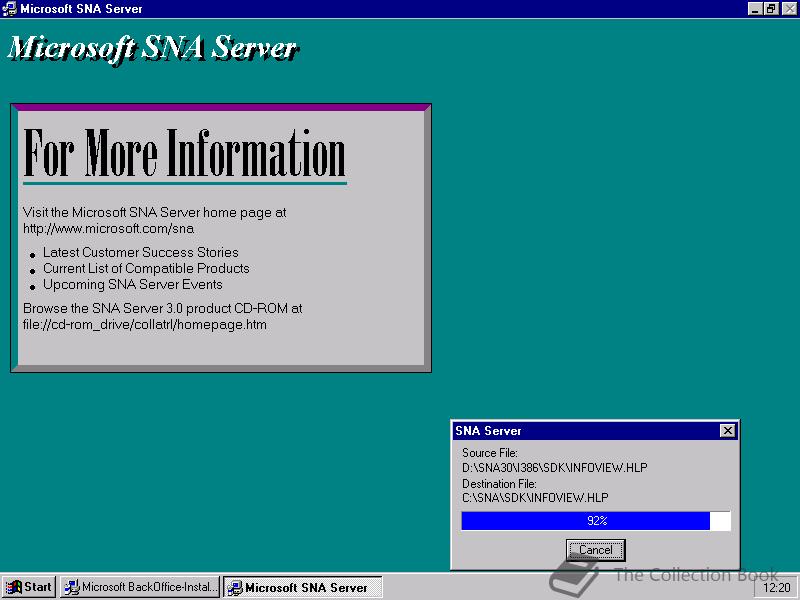Switch to Microsoft BackOffice-Instal taskbar button
This screenshot has height=600, width=800.
click(x=140, y=587)
